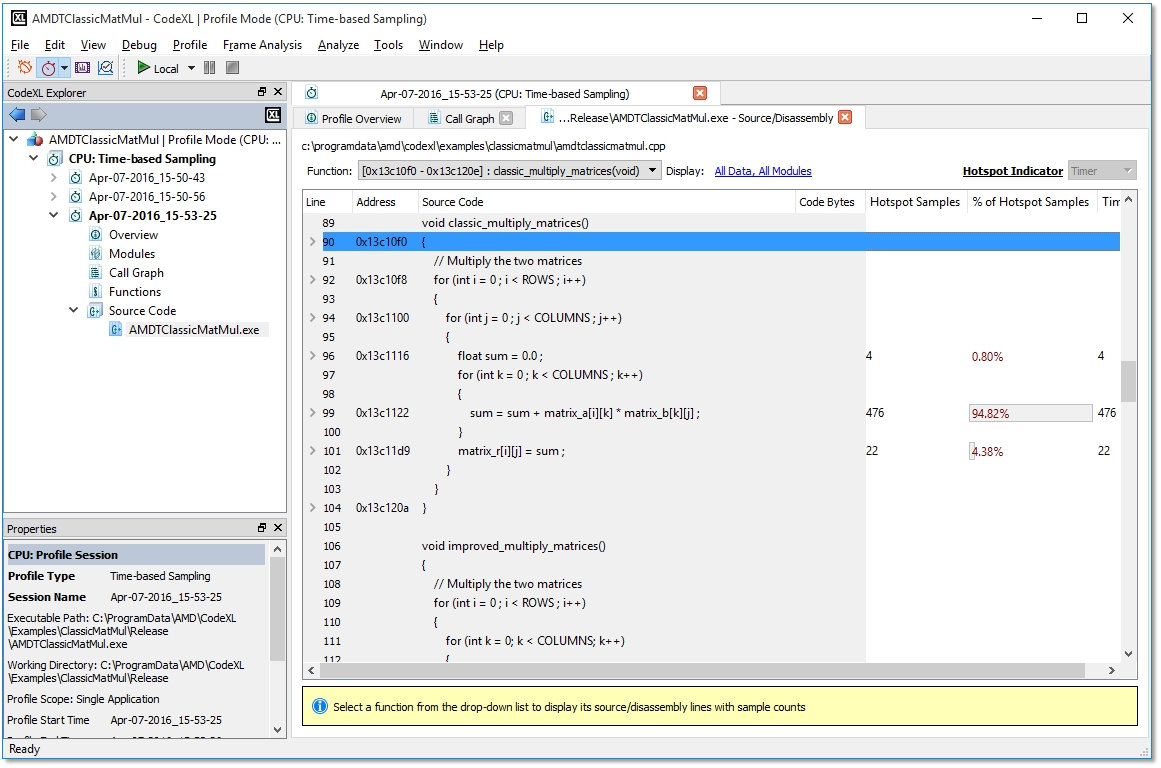This screenshot has height=768, width=1161.
Task: Open Profile mode type dropdown arrow
Action: [x=64, y=68]
